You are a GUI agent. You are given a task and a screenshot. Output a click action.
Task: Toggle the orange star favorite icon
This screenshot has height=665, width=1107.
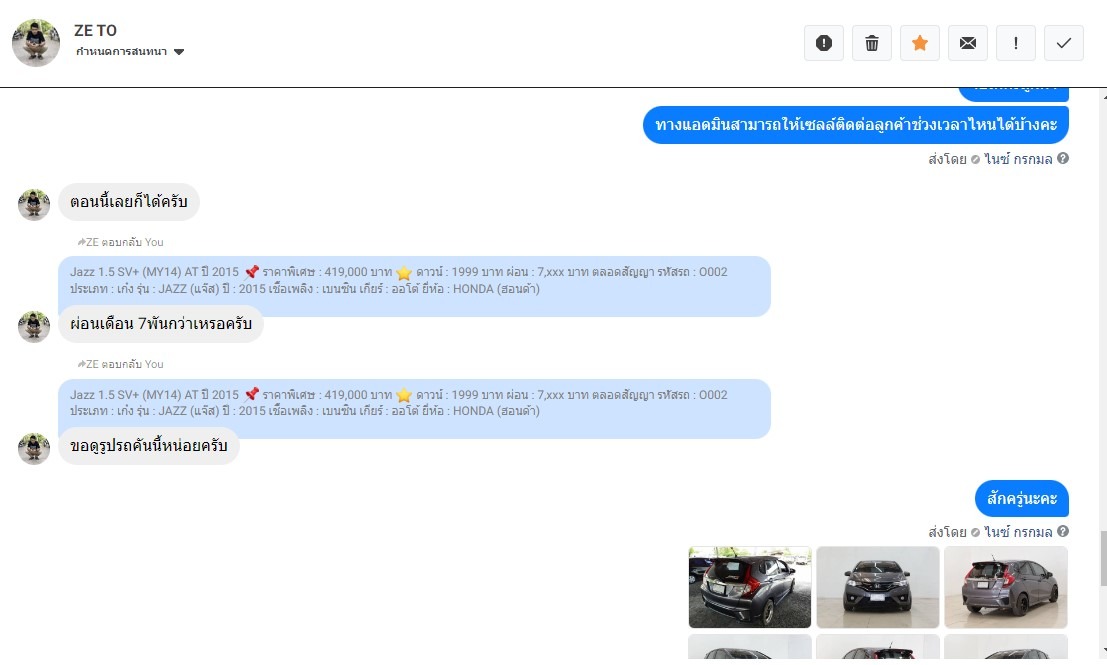pos(919,43)
